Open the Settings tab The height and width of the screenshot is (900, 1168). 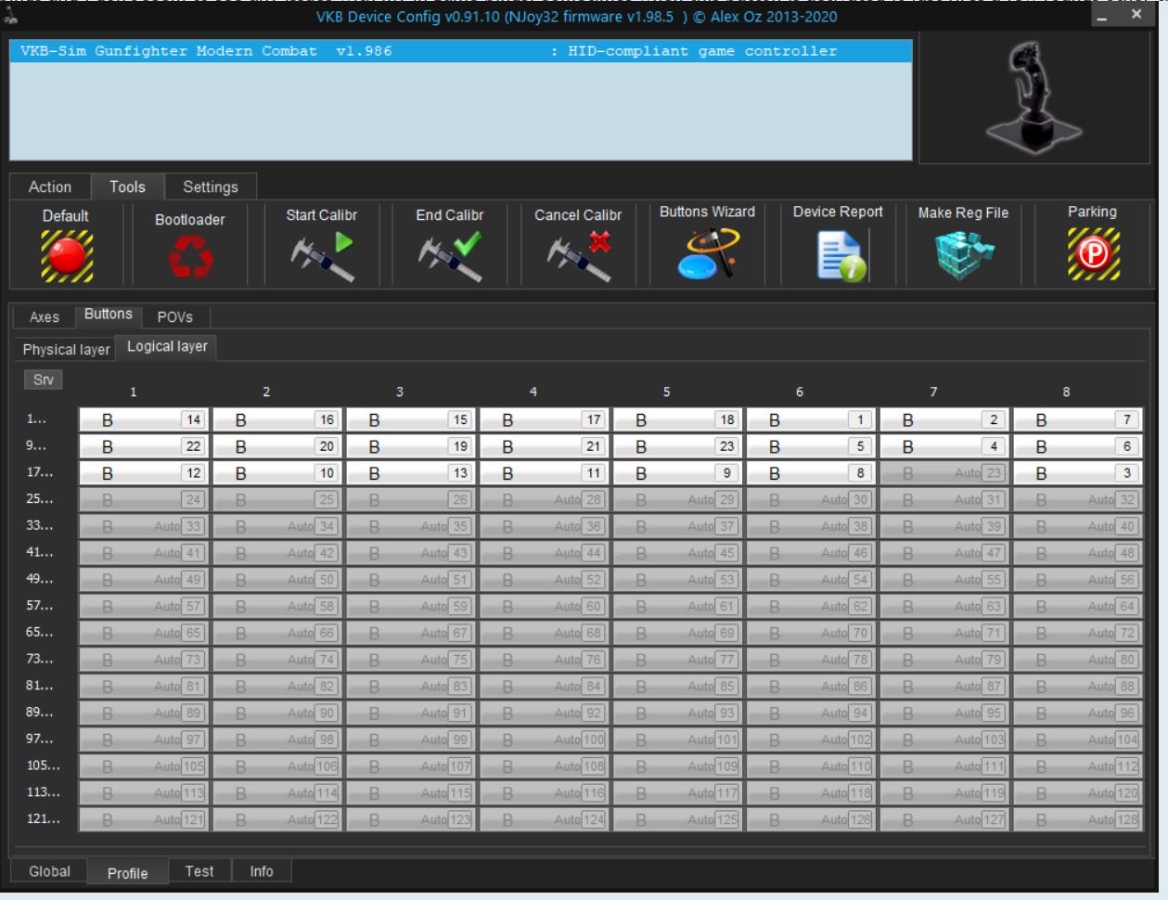[210, 187]
